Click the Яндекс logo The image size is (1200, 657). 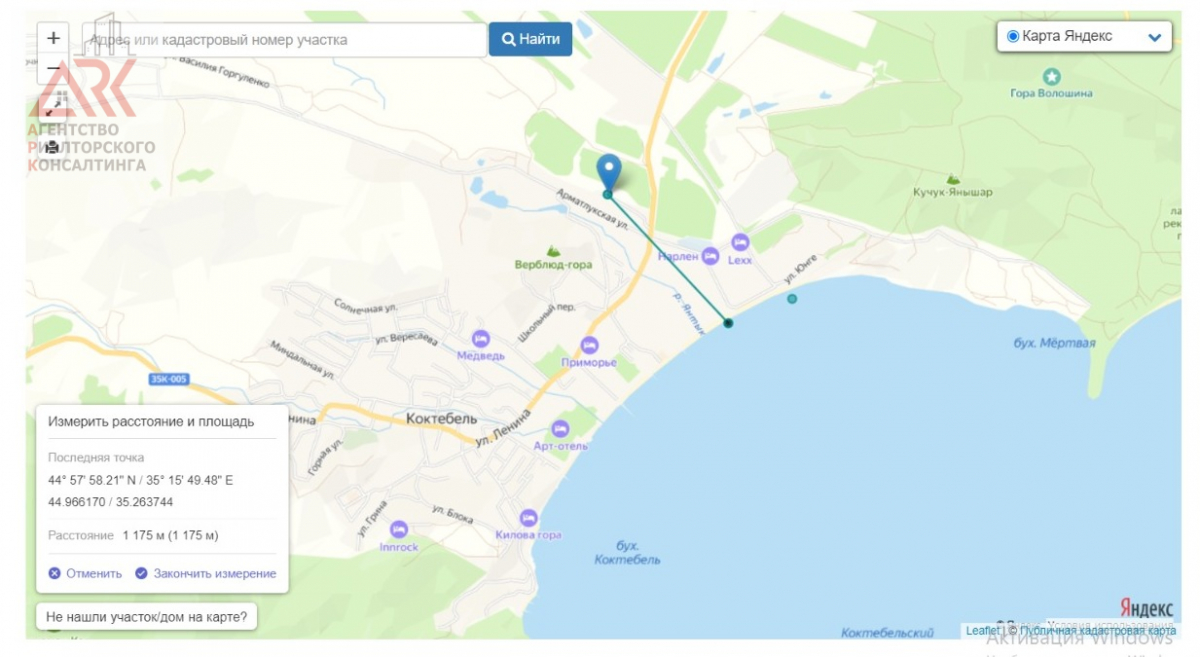tap(1146, 609)
